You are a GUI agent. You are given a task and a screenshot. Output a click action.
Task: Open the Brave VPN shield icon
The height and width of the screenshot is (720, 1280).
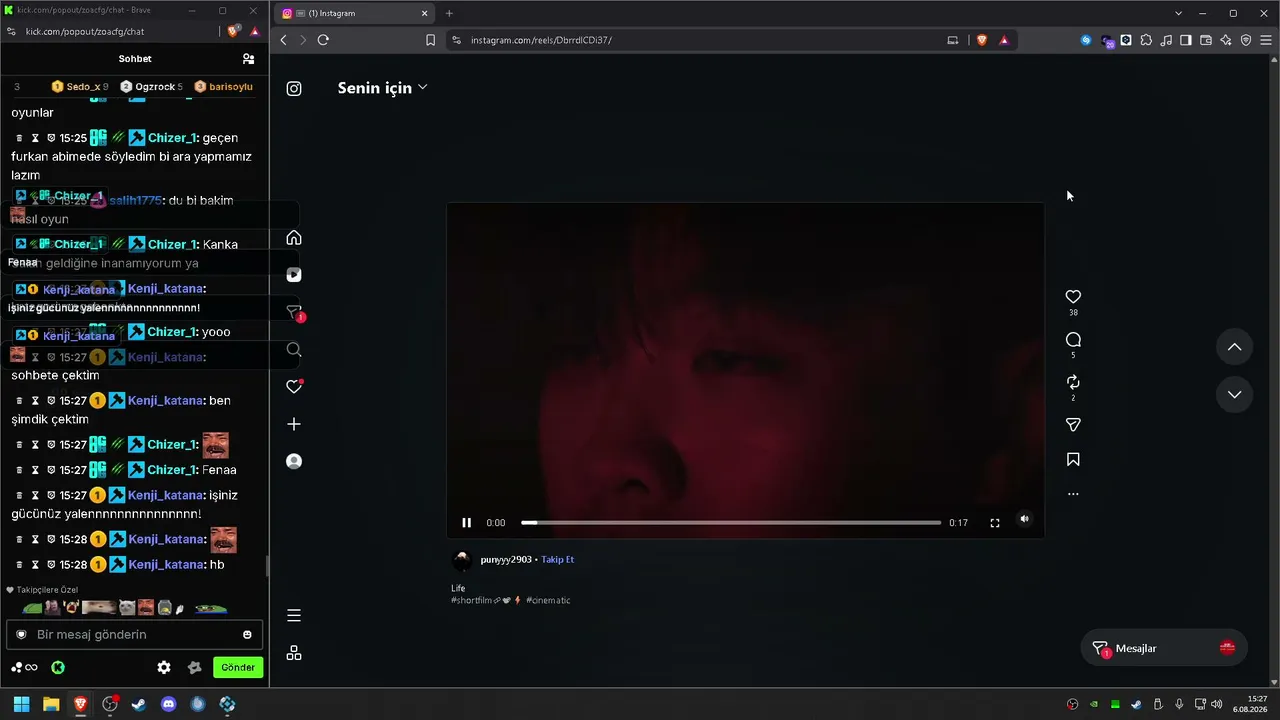click(x=1246, y=40)
